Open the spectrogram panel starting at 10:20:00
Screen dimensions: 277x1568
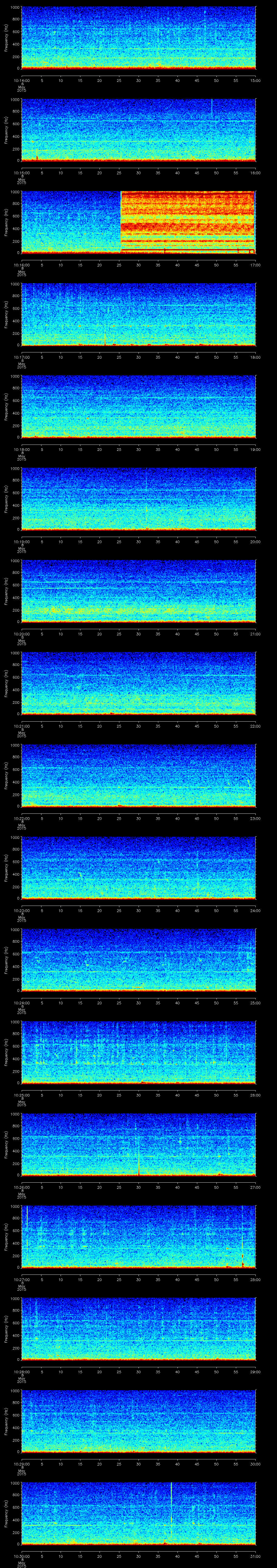tap(138, 591)
